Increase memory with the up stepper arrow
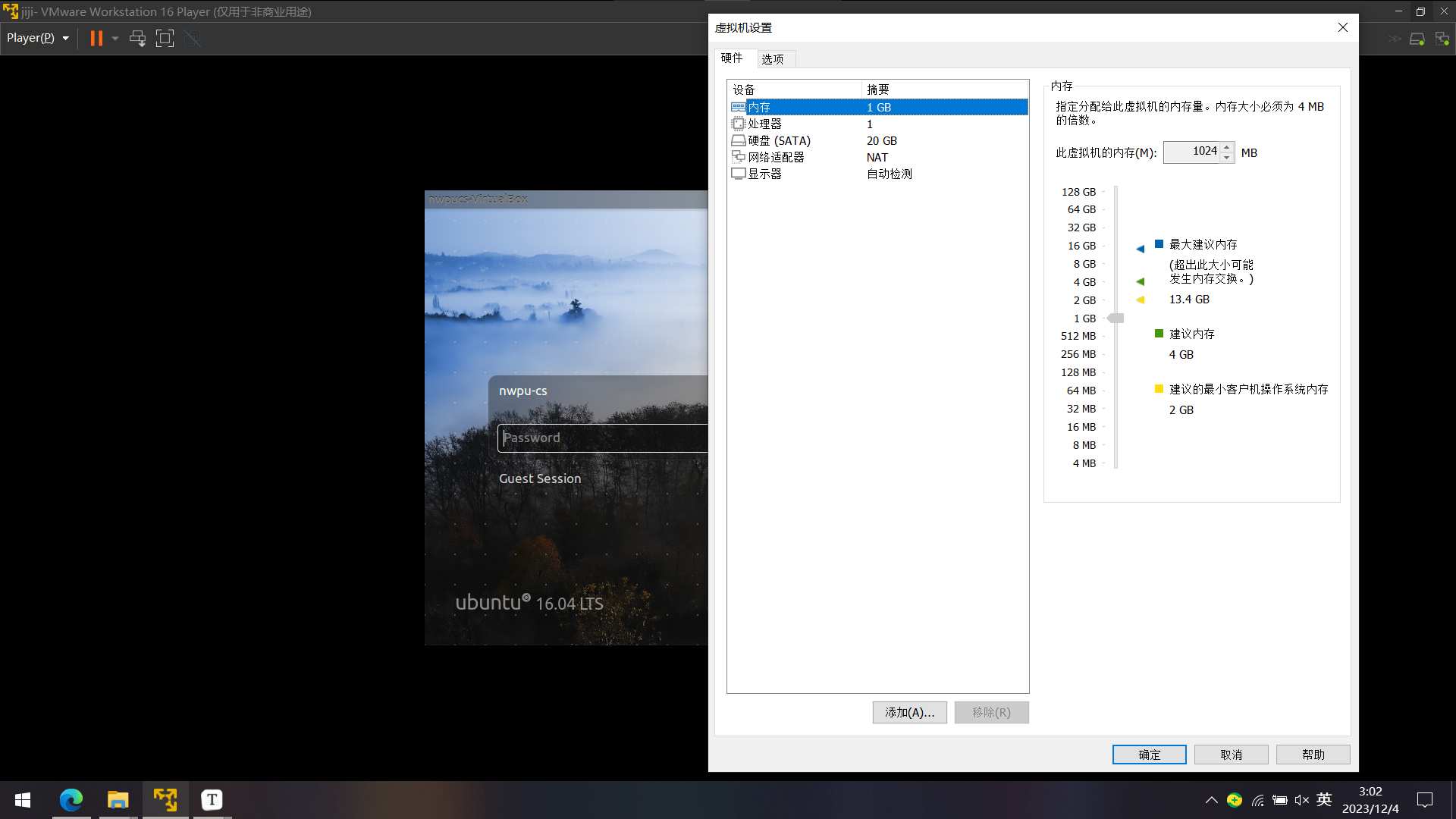The height and width of the screenshot is (819, 1456). point(1227,147)
